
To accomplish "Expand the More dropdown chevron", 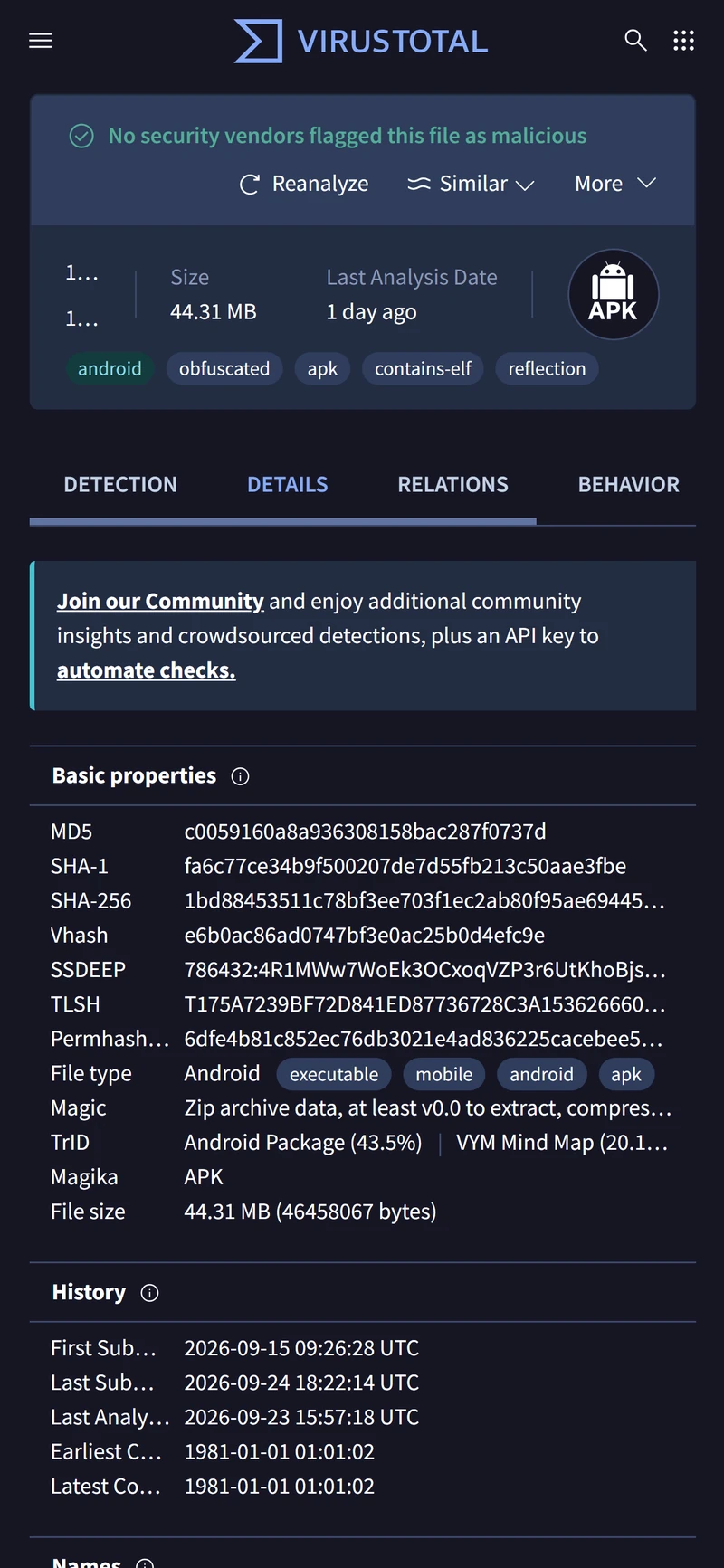I will (x=646, y=183).
